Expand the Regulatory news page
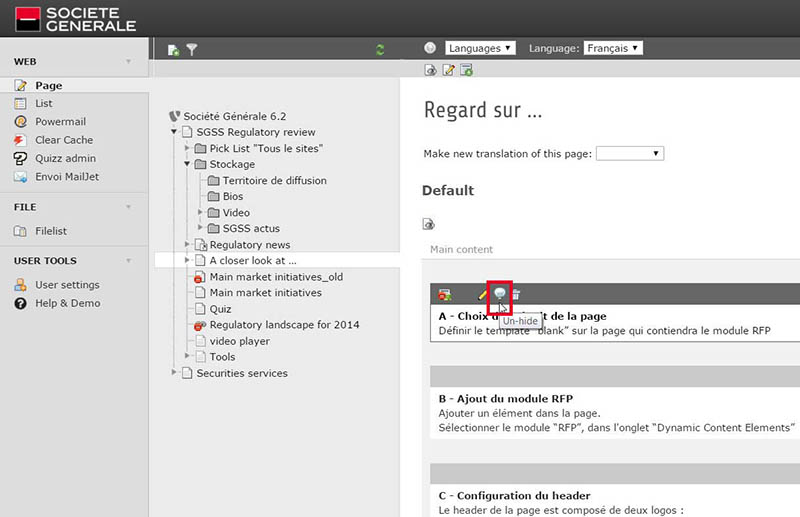The width and height of the screenshot is (800, 517). click(x=187, y=244)
